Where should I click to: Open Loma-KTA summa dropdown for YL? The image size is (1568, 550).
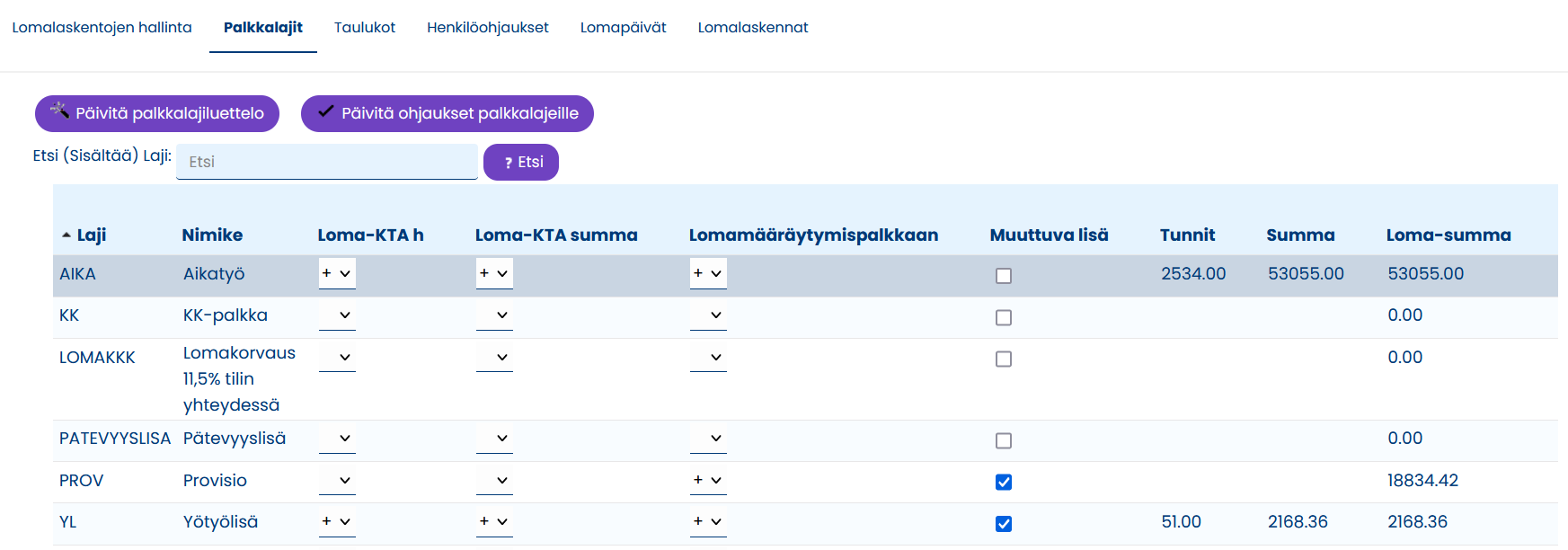coord(494,521)
